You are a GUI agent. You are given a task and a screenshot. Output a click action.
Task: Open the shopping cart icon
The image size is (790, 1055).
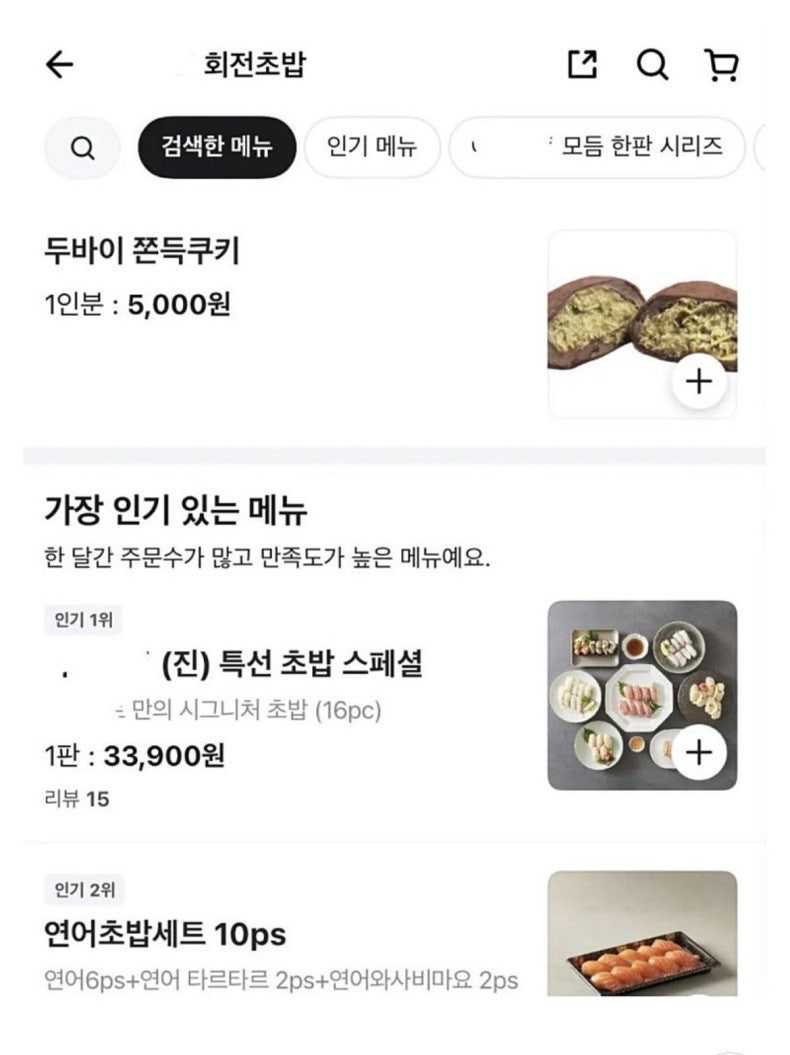[x=721, y=65]
